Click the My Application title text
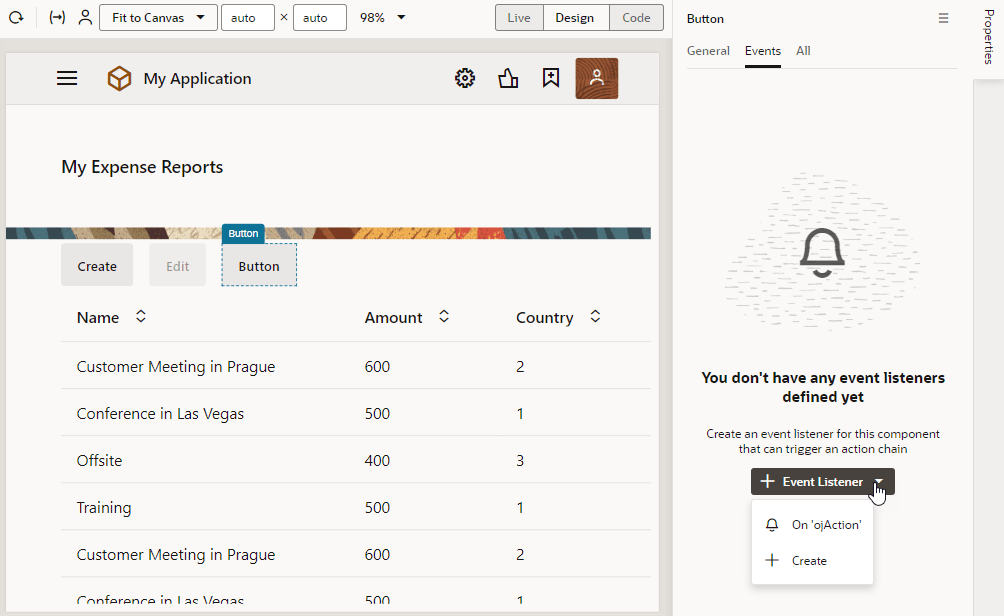 [197, 79]
